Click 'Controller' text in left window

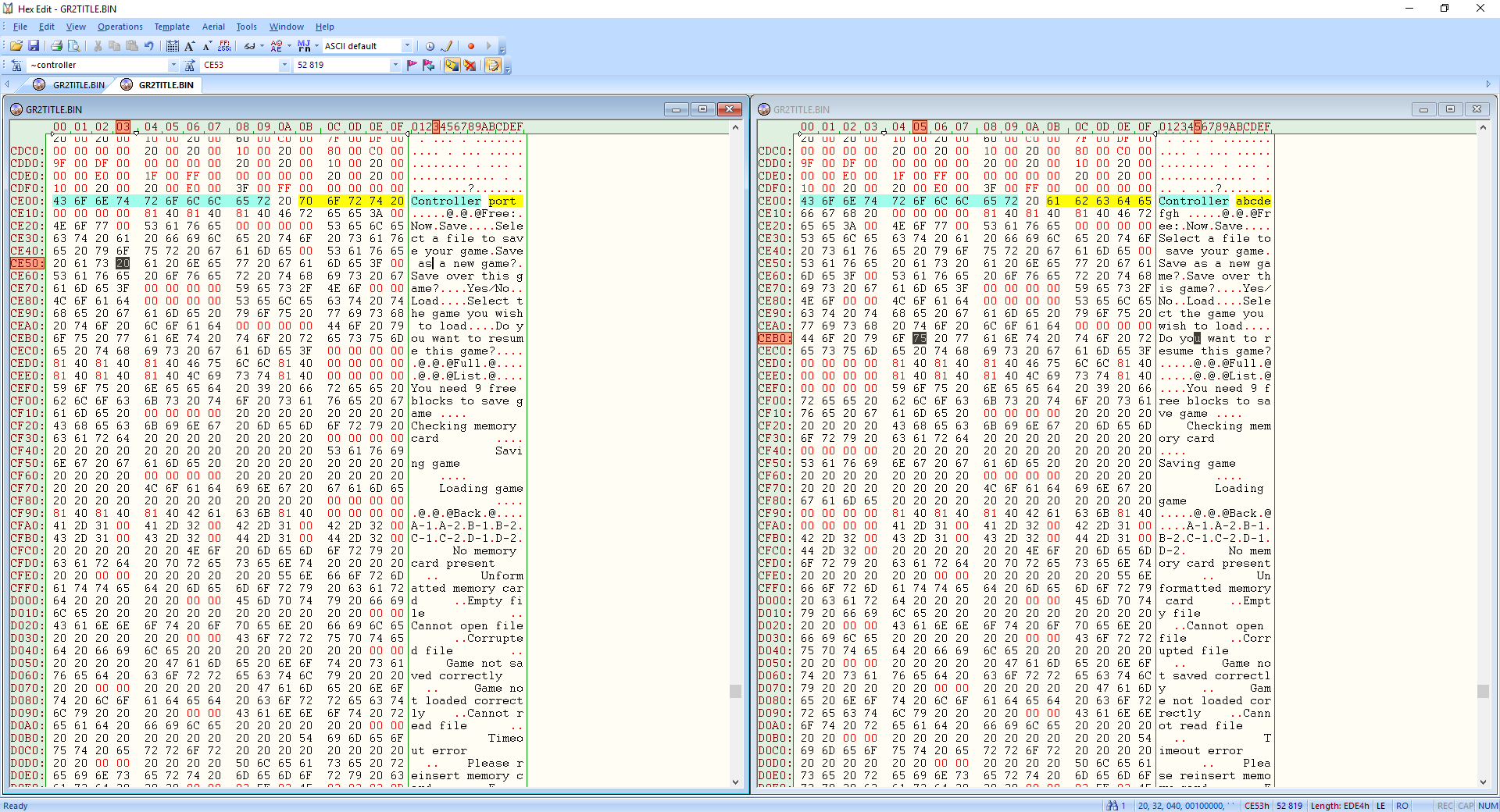pyautogui.click(x=446, y=201)
